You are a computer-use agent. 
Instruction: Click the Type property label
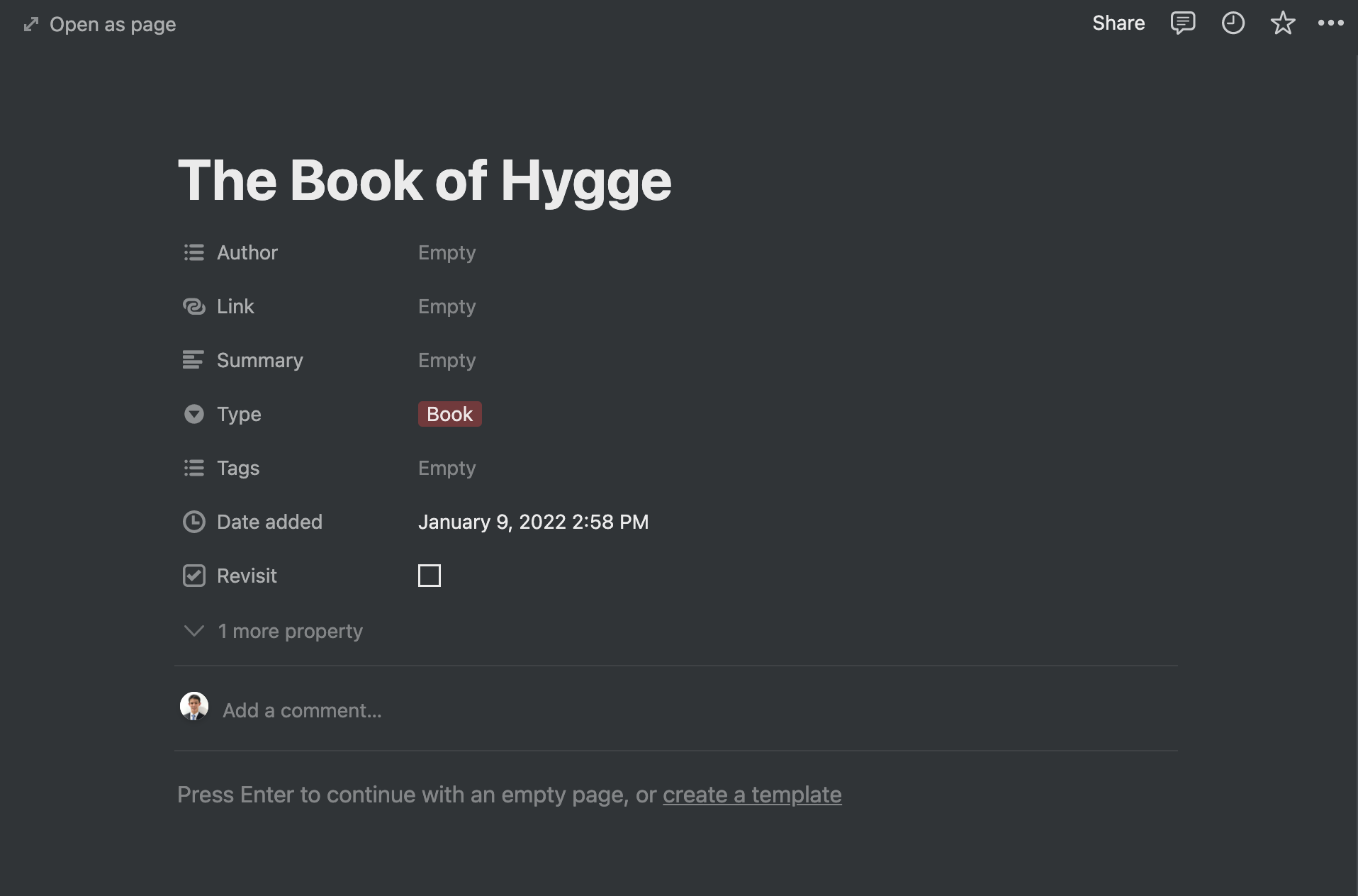pos(239,414)
